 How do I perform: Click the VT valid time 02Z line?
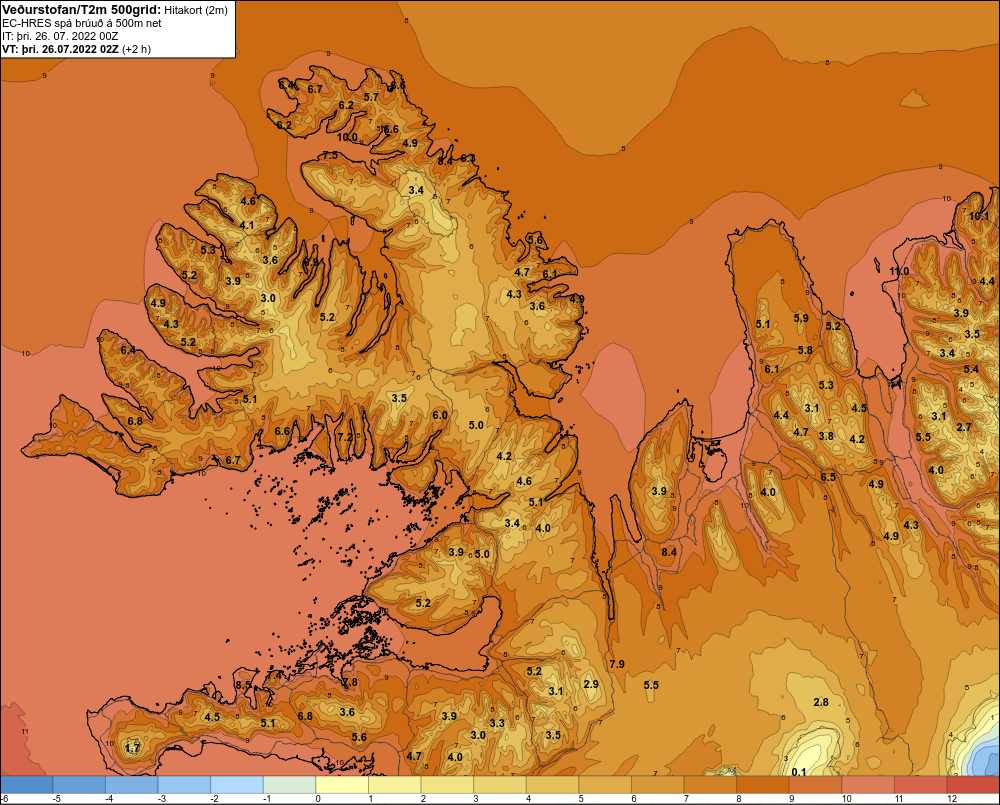[x=77, y=49]
